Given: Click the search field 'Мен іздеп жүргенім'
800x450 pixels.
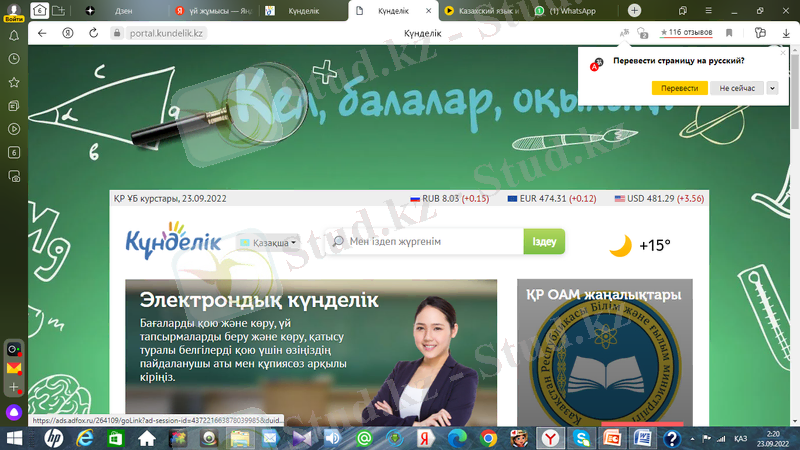Looking at the screenshot, I should tap(430, 242).
